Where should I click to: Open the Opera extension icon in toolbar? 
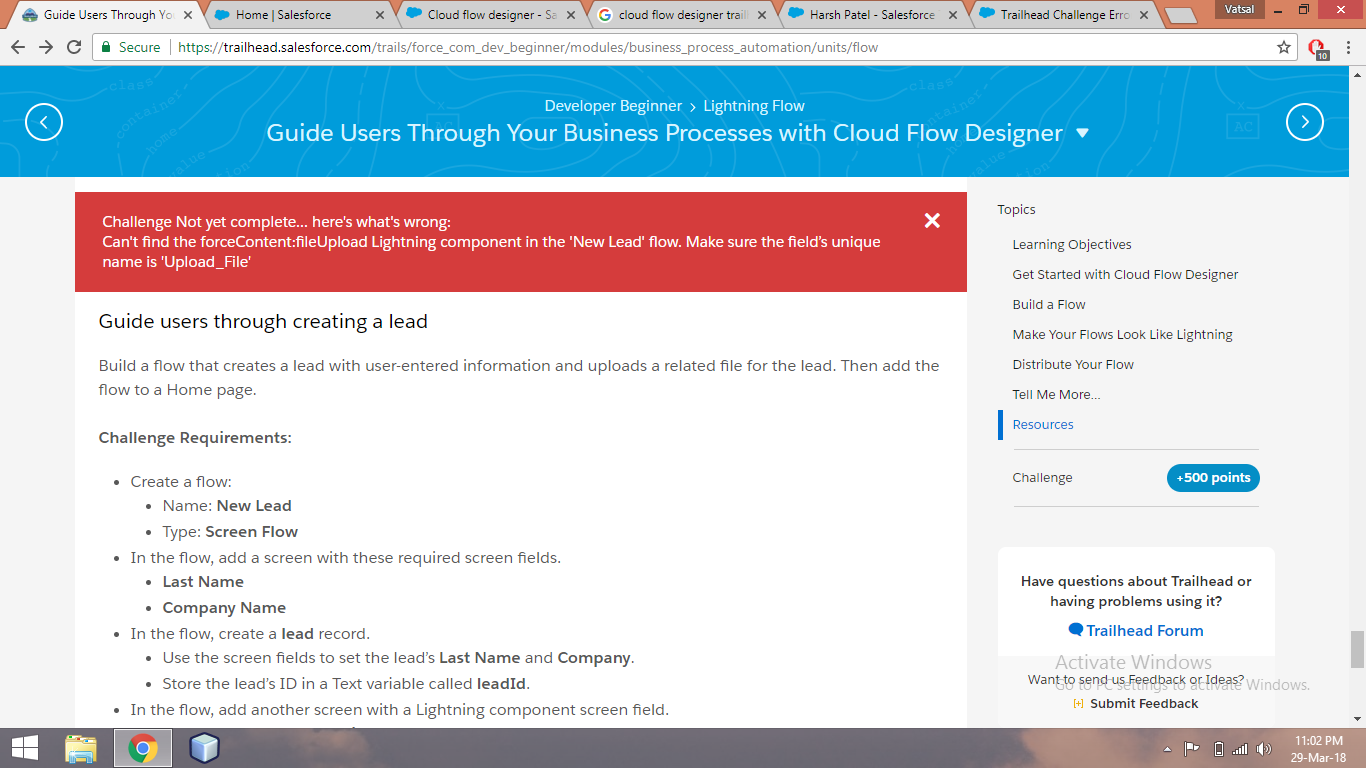coord(1317,48)
